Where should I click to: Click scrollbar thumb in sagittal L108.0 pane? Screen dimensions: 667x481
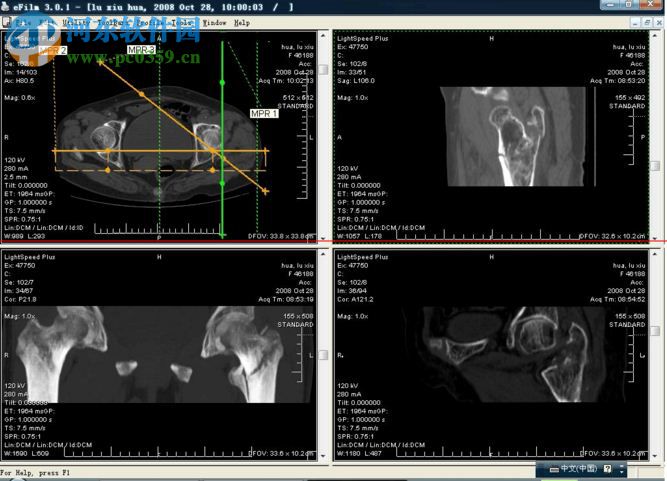656,165
